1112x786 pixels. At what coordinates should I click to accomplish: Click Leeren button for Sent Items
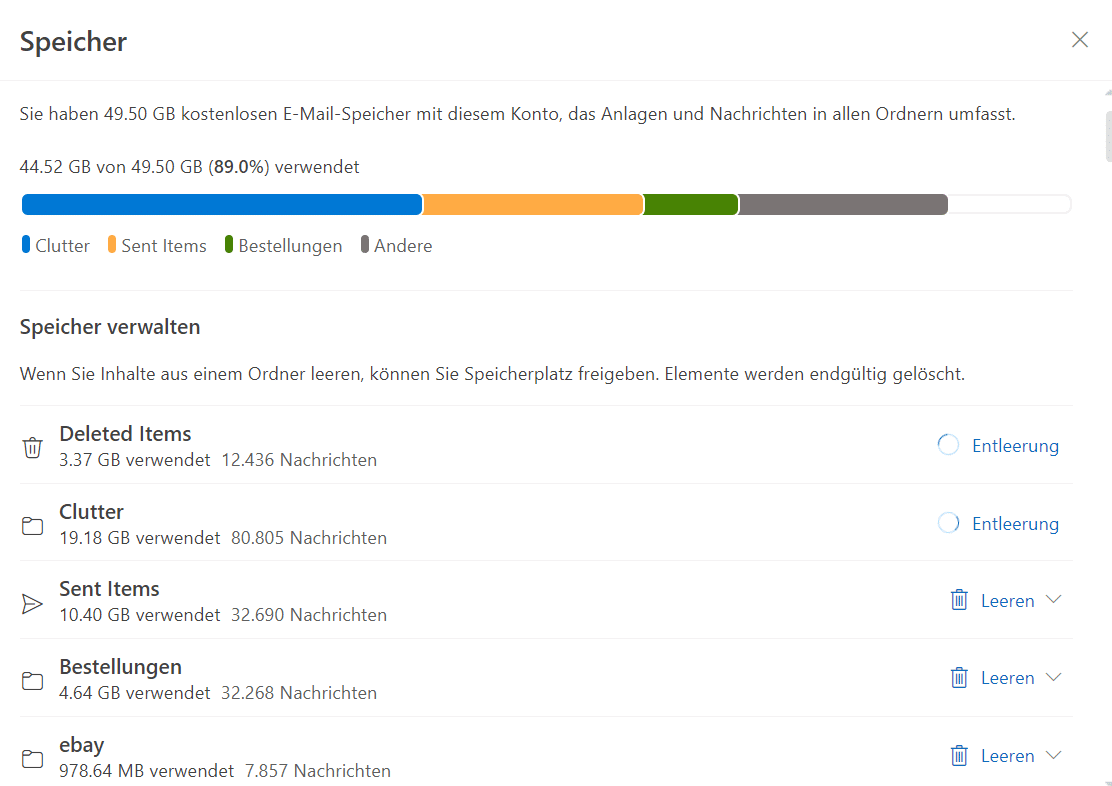[1007, 601]
